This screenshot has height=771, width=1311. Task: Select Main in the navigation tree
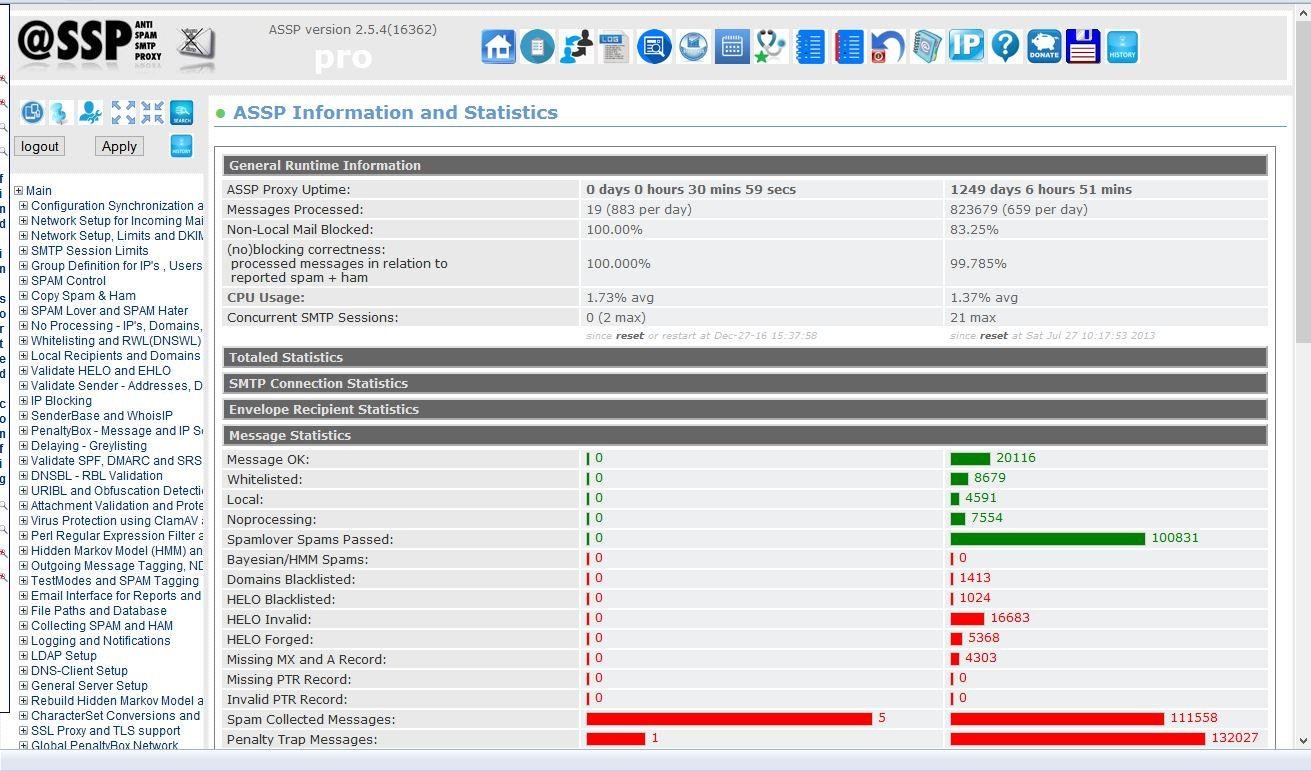coord(38,191)
